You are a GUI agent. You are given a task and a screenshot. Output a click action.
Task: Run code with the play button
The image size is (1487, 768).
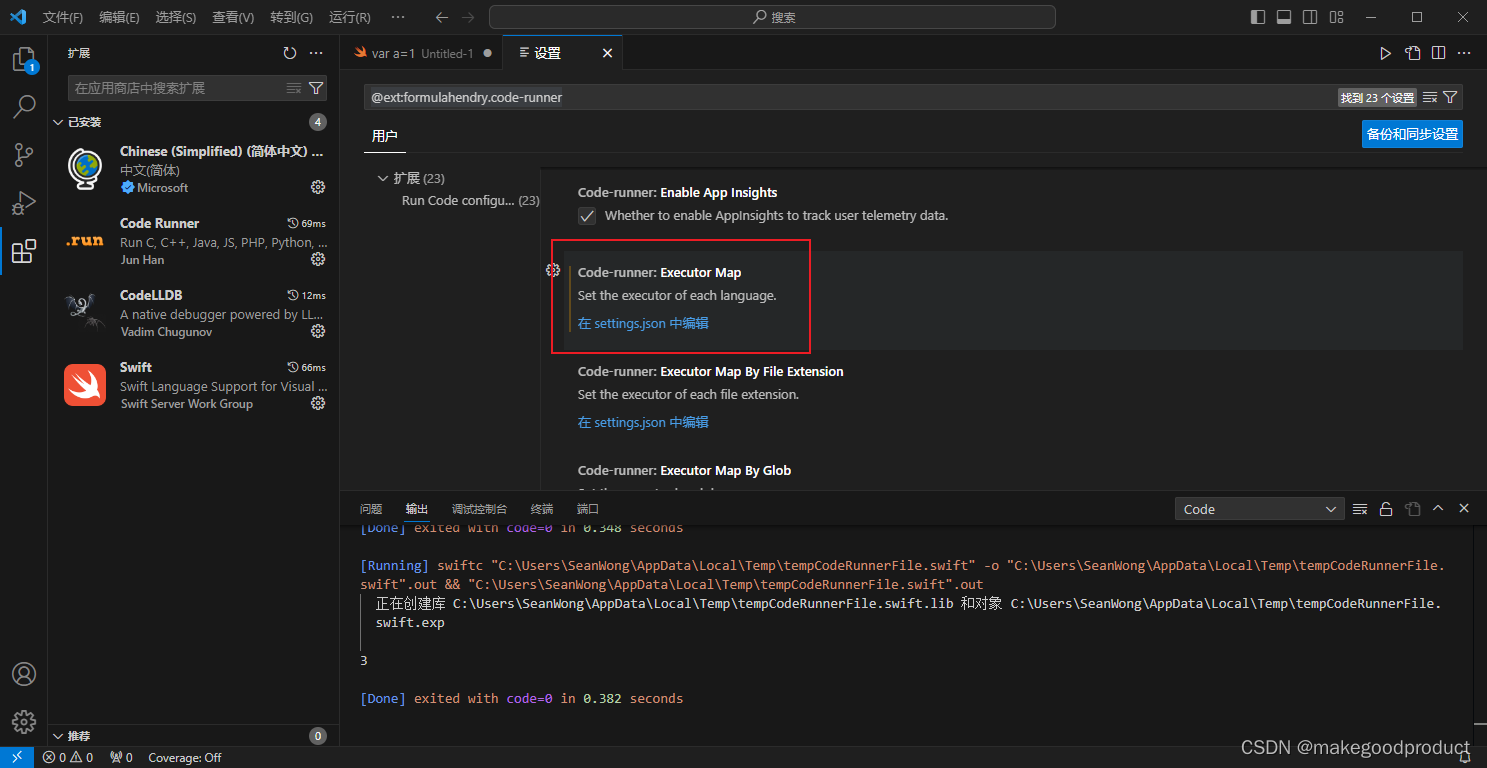[1385, 53]
